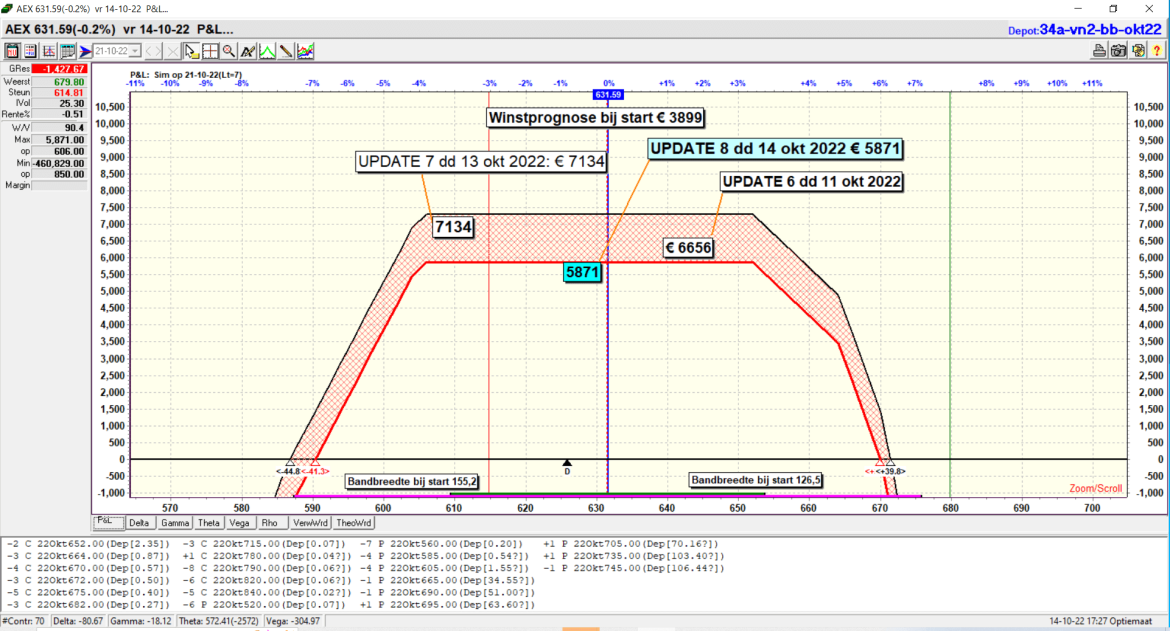The image size is (1170, 631).
Task: Switch to the Vega tab
Action: coord(240,523)
